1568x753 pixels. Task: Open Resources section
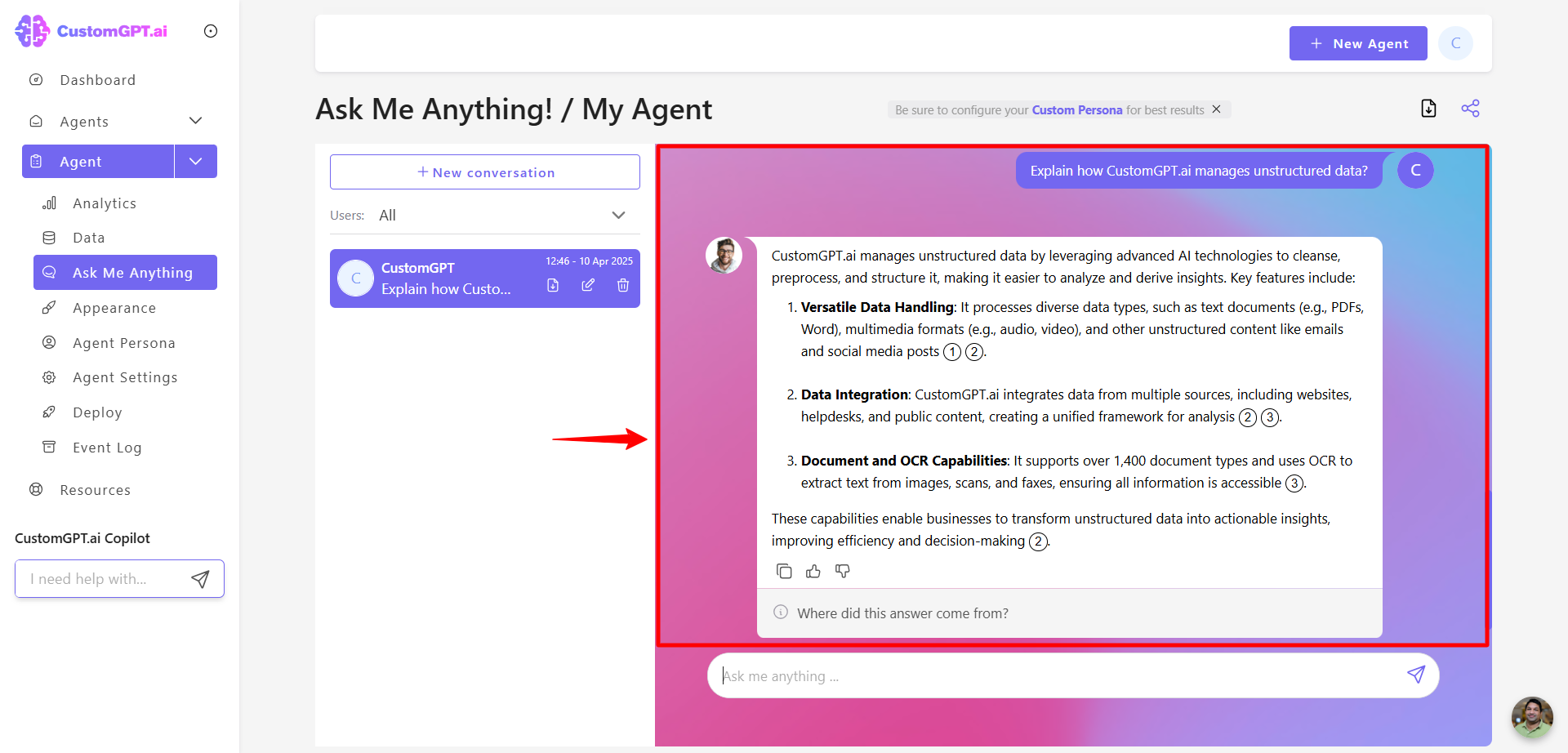tap(95, 490)
